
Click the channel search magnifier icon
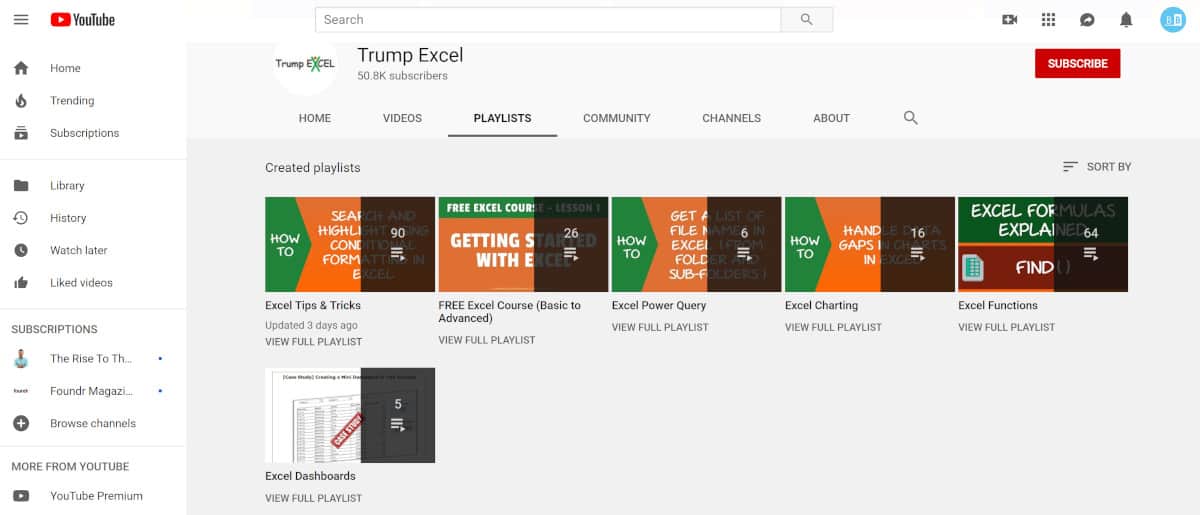(x=910, y=118)
